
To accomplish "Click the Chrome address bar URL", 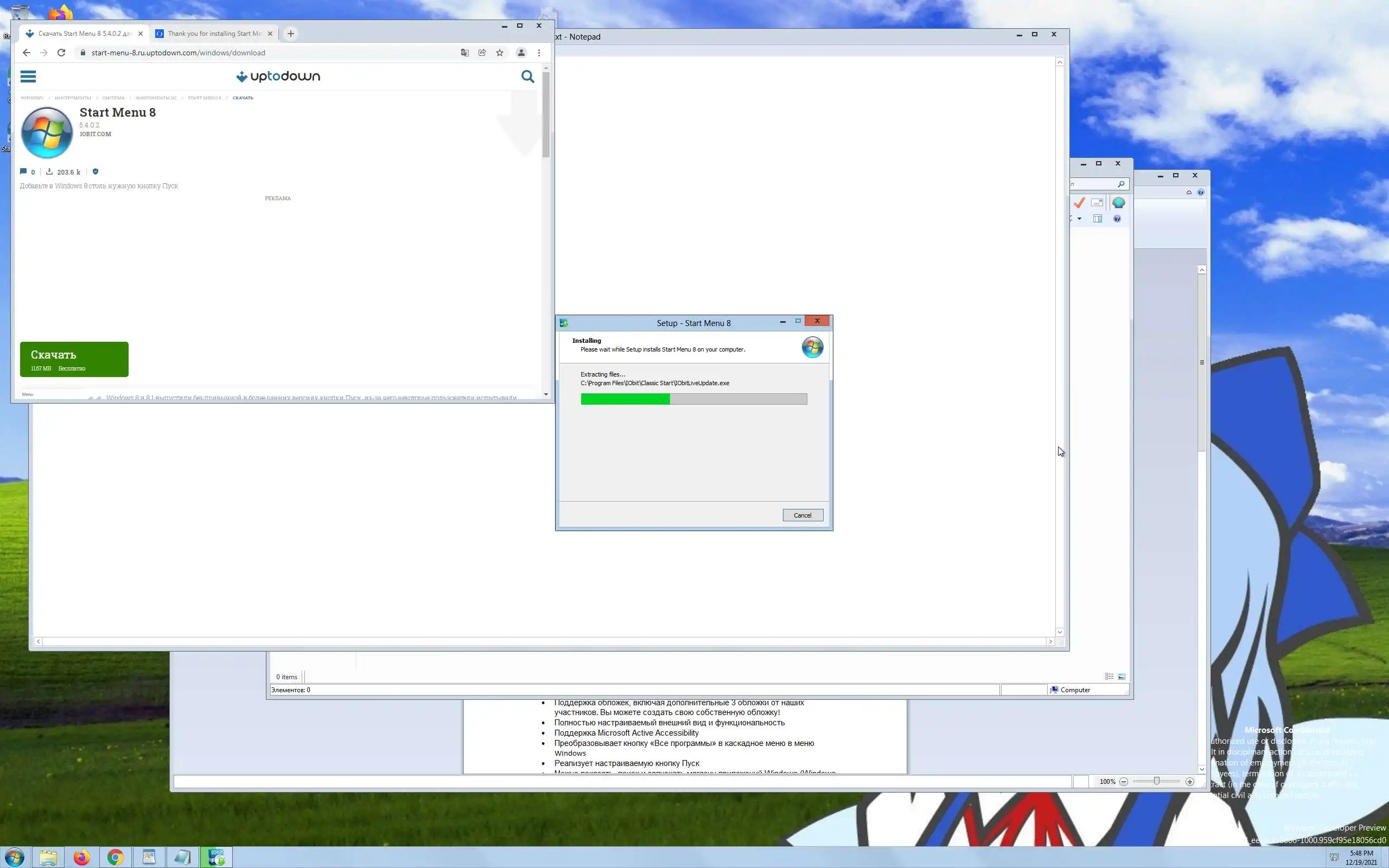I will click(x=178, y=53).
